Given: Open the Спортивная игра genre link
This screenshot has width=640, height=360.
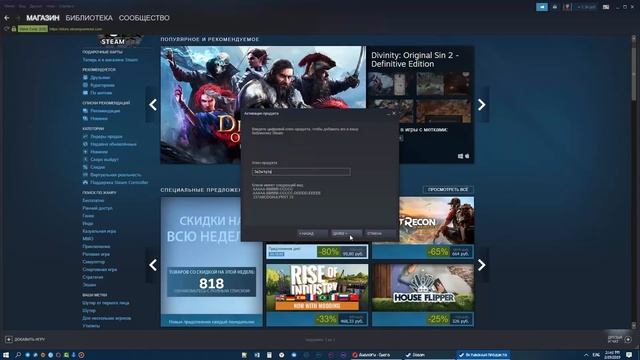Looking at the screenshot, I should (100, 269).
